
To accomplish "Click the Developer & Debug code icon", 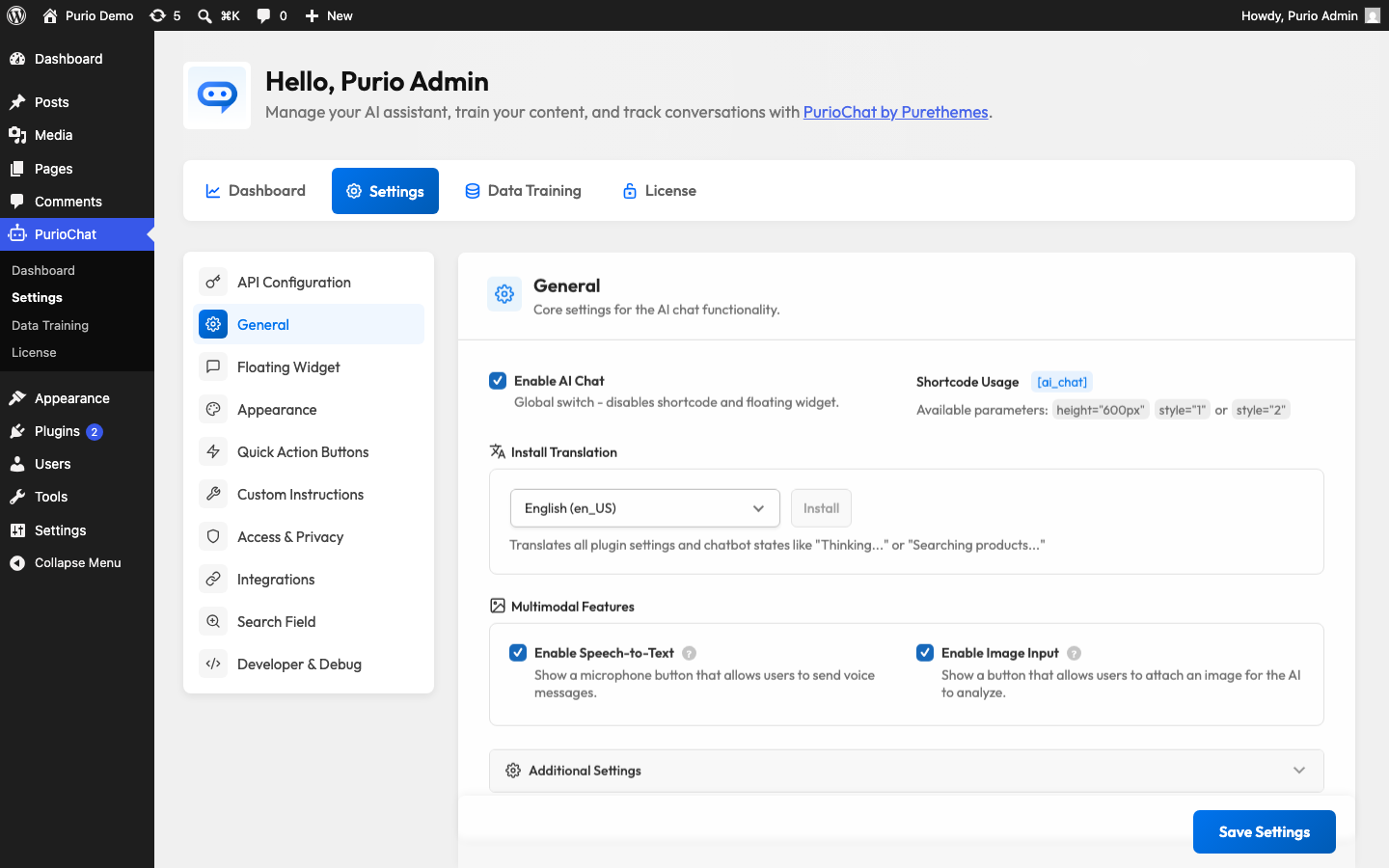I will (213, 664).
